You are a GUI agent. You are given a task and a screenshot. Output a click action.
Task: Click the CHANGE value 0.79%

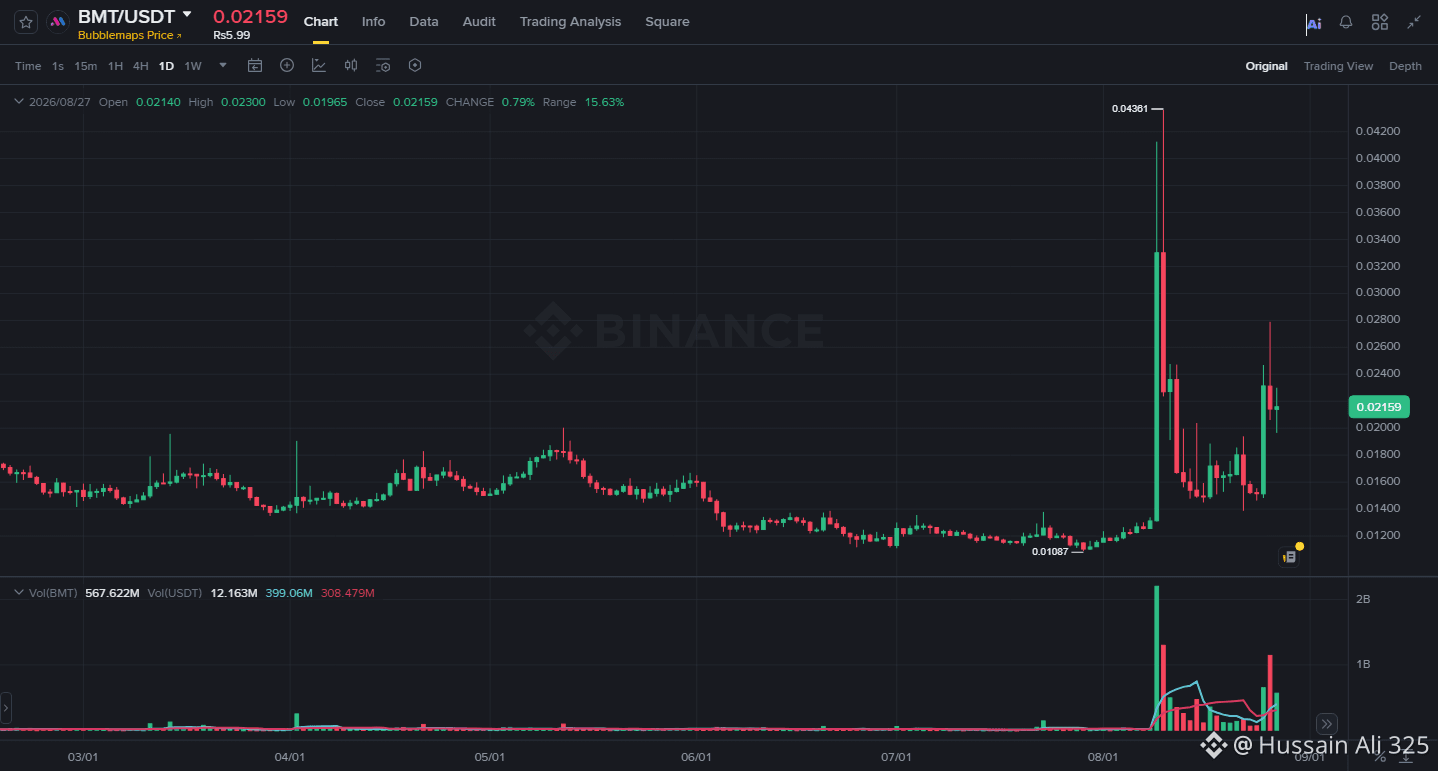tap(518, 102)
